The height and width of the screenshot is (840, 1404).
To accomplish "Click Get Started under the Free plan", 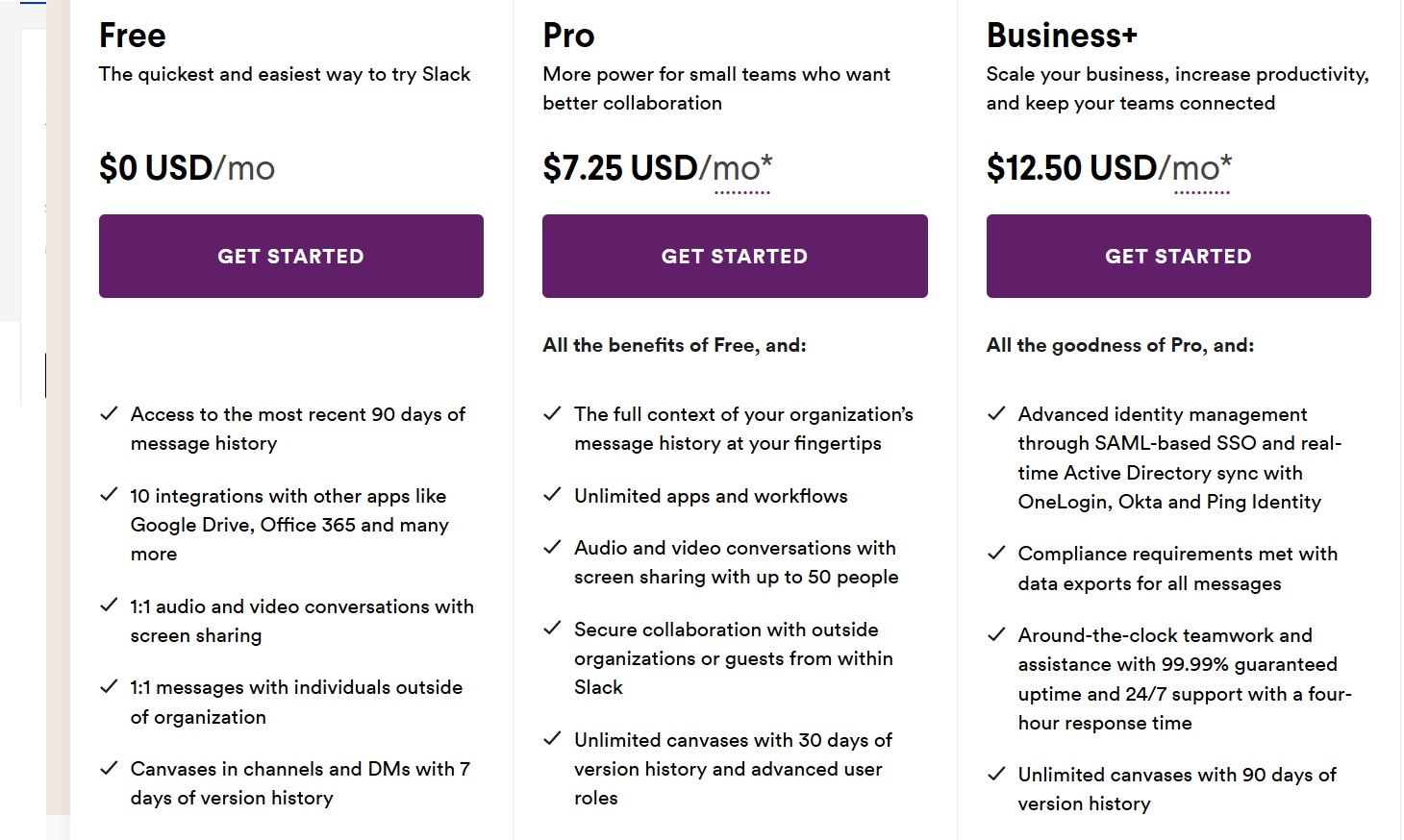I will pos(290,256).
